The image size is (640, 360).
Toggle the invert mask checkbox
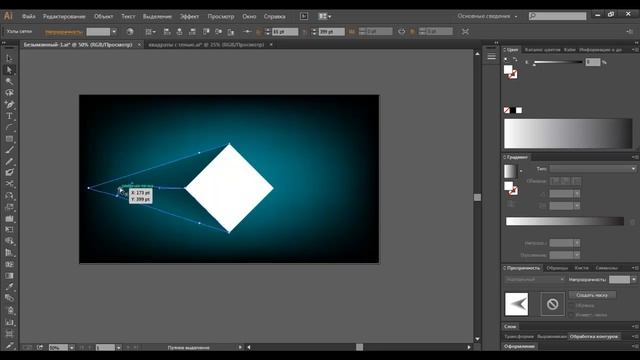pyautogui.click(x=572, y=315)
